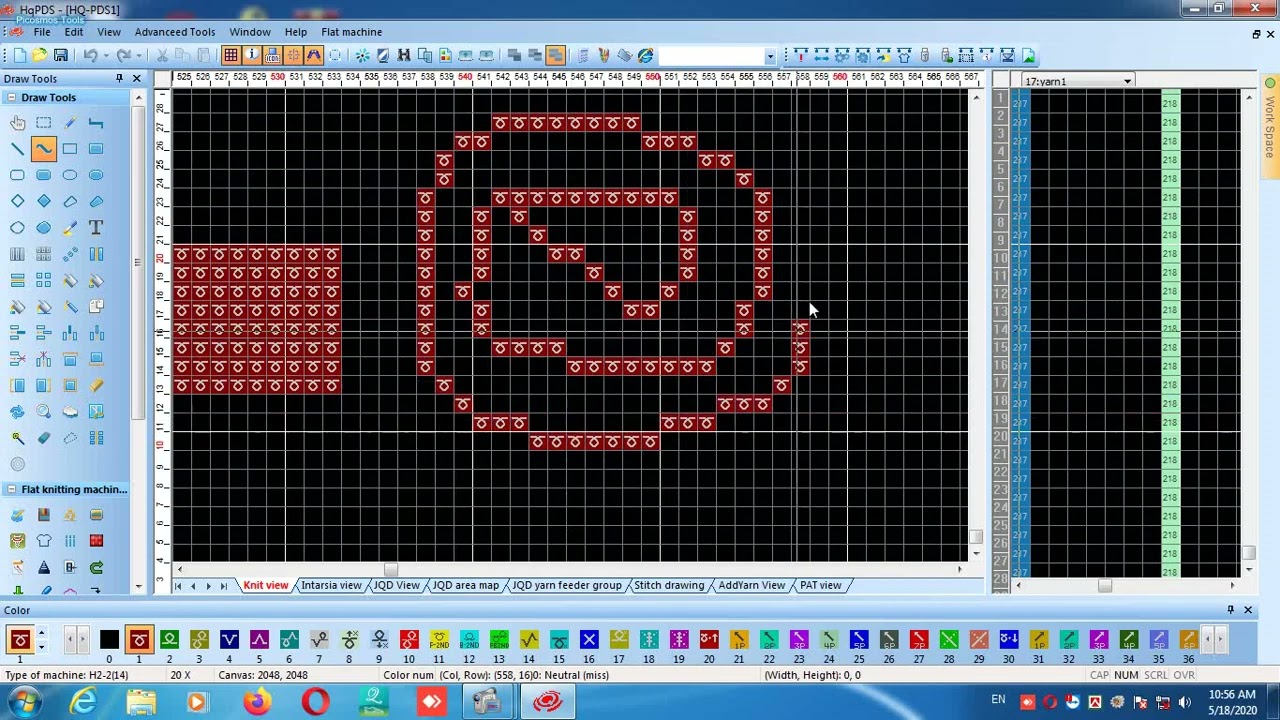Open Internet Explorer from the taskbar
This screenshot has width=1280, height=720.
pyautogui.click(x=83, y=702)
